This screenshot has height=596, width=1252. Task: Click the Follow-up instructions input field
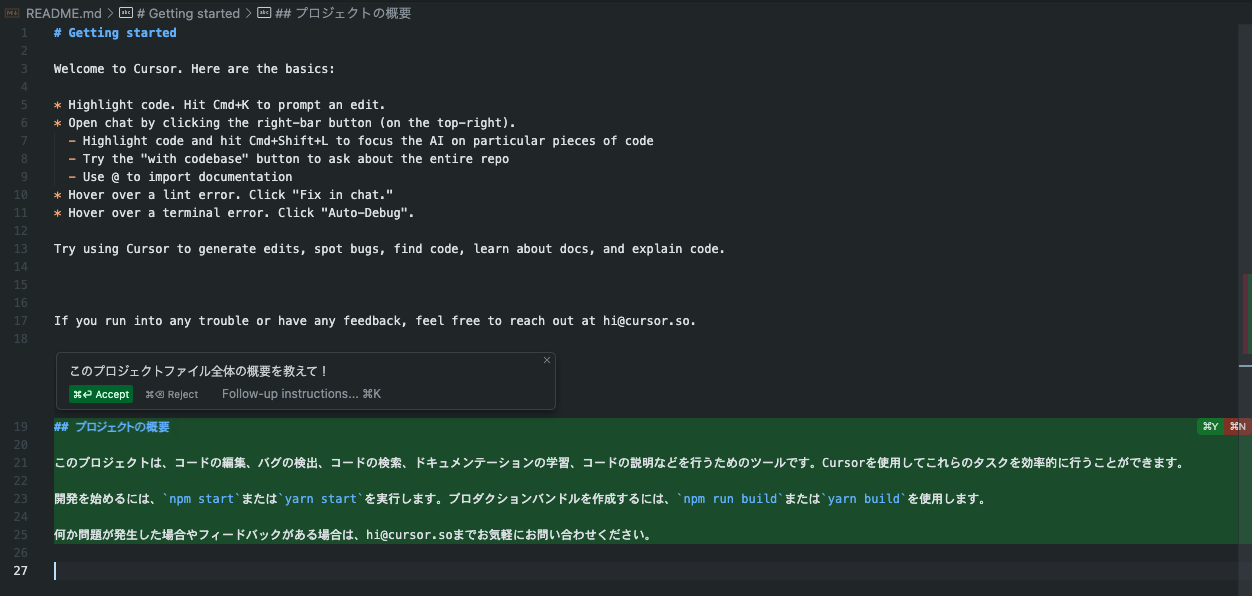tap(301, 394)
